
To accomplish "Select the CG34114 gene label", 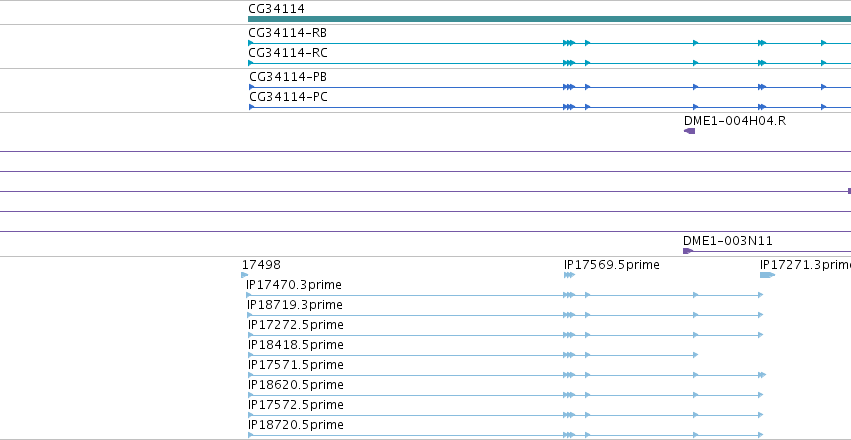I will (276, 9).
